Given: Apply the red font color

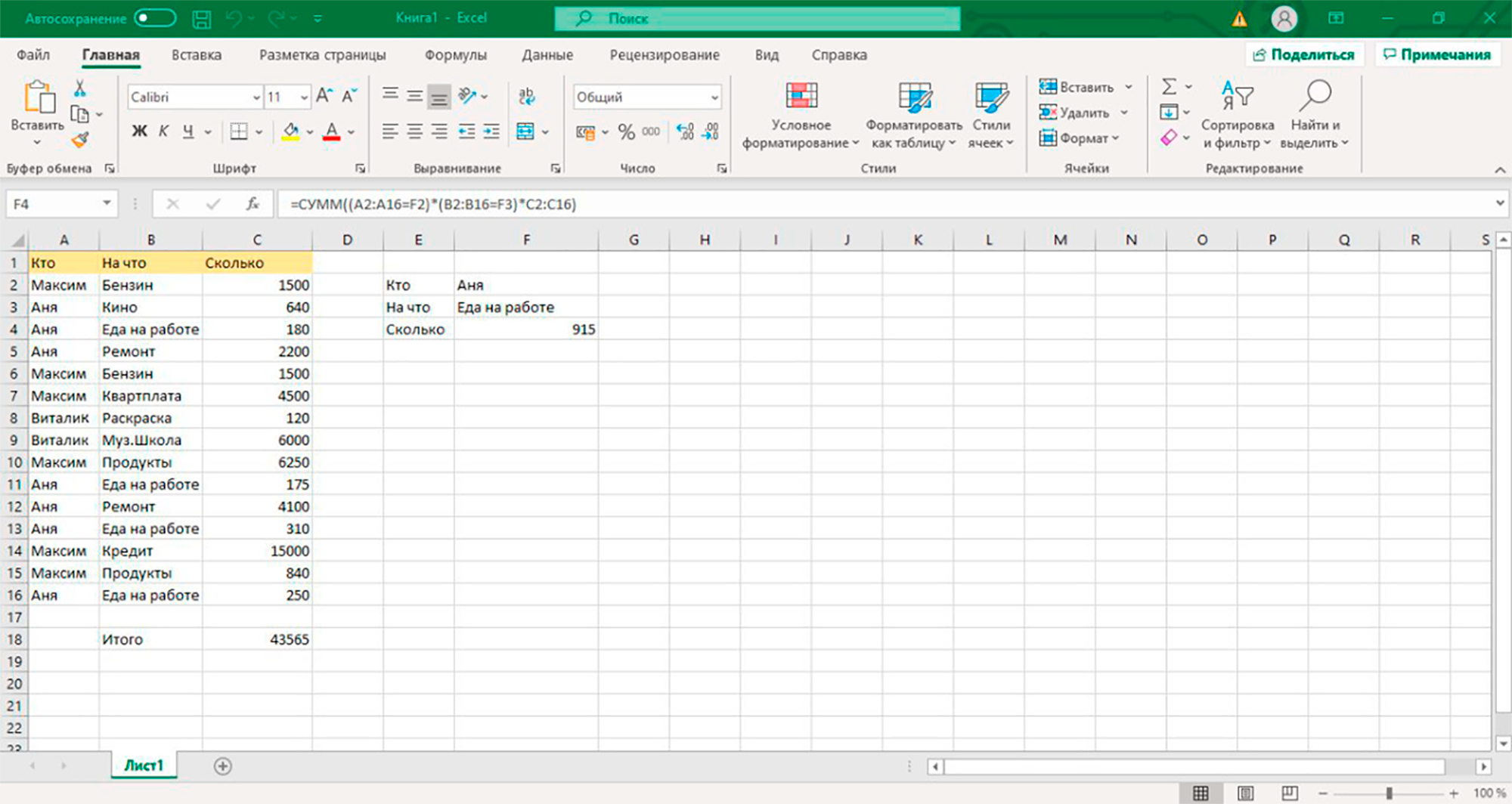Looking at the screenshot, I should [331, 131].
